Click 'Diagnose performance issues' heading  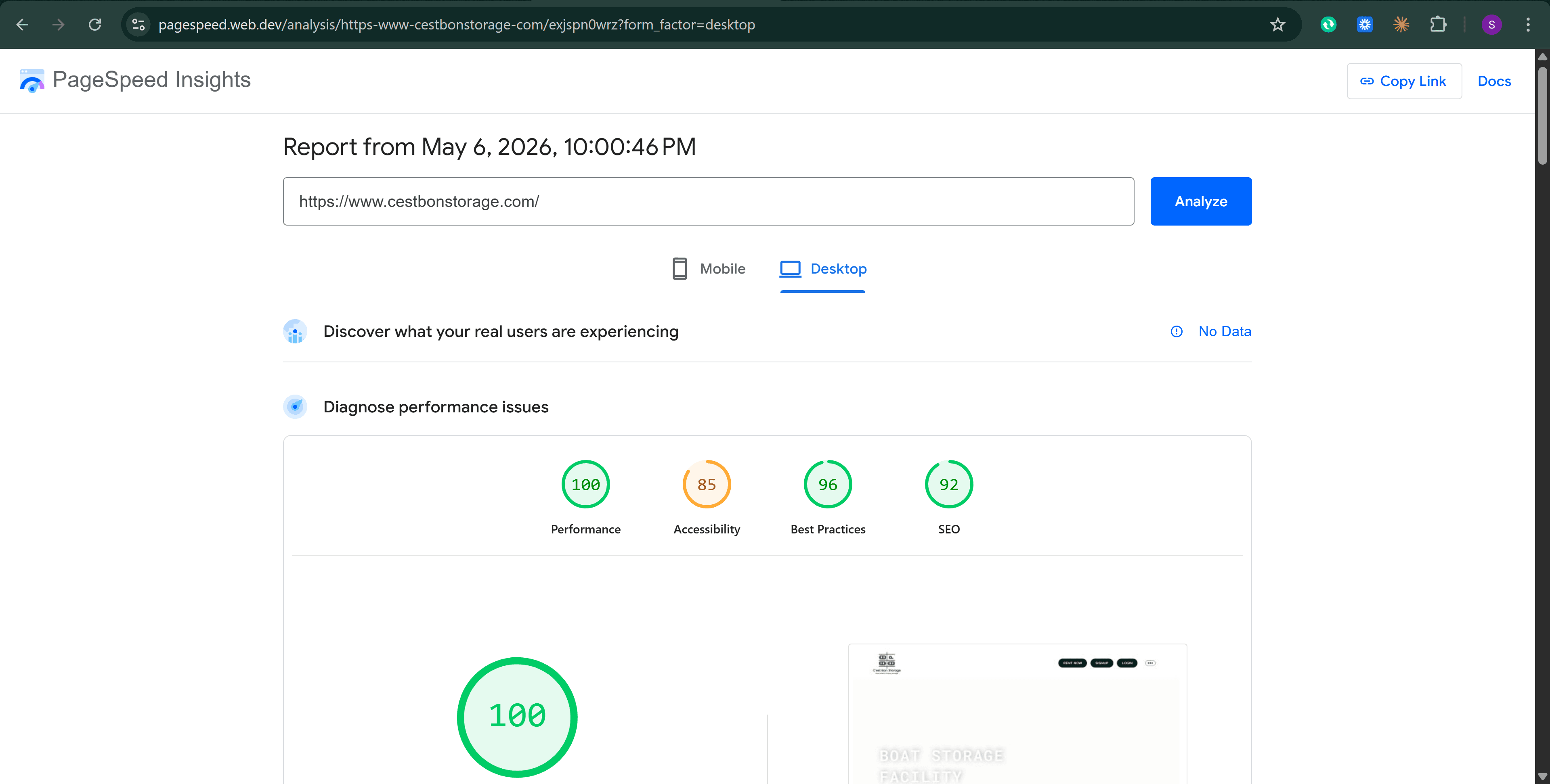tap(436, 407)
